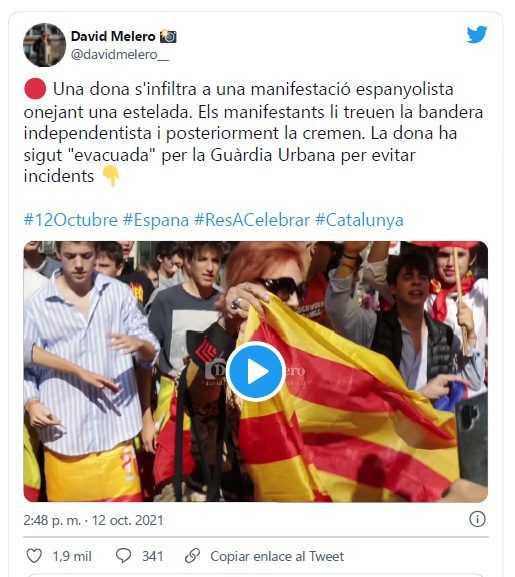Click the chain link copy icon
This screenshot has width=515, height=577.
[192, 556]
